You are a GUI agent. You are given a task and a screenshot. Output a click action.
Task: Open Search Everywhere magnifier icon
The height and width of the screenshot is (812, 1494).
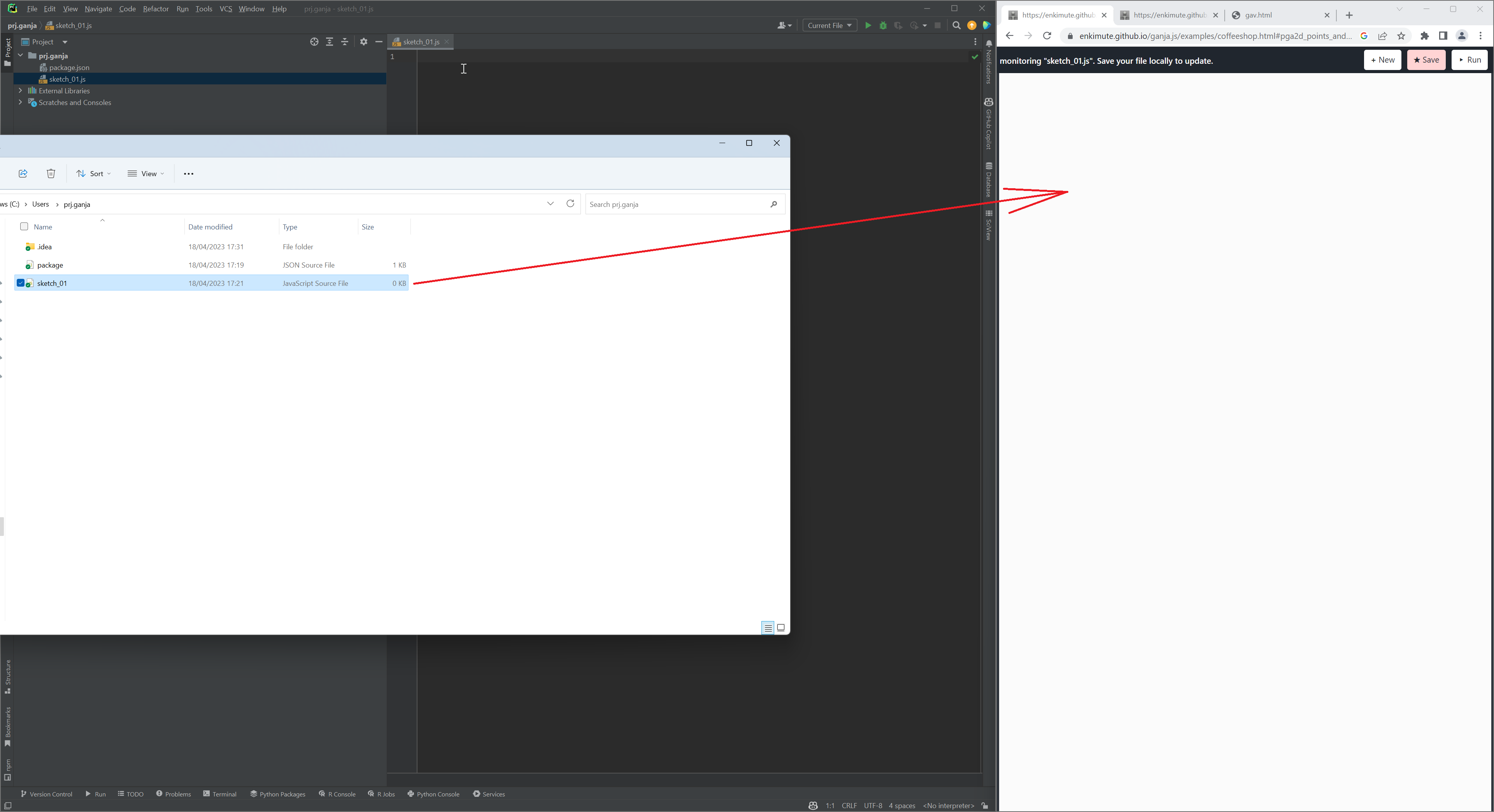(956, 26)
